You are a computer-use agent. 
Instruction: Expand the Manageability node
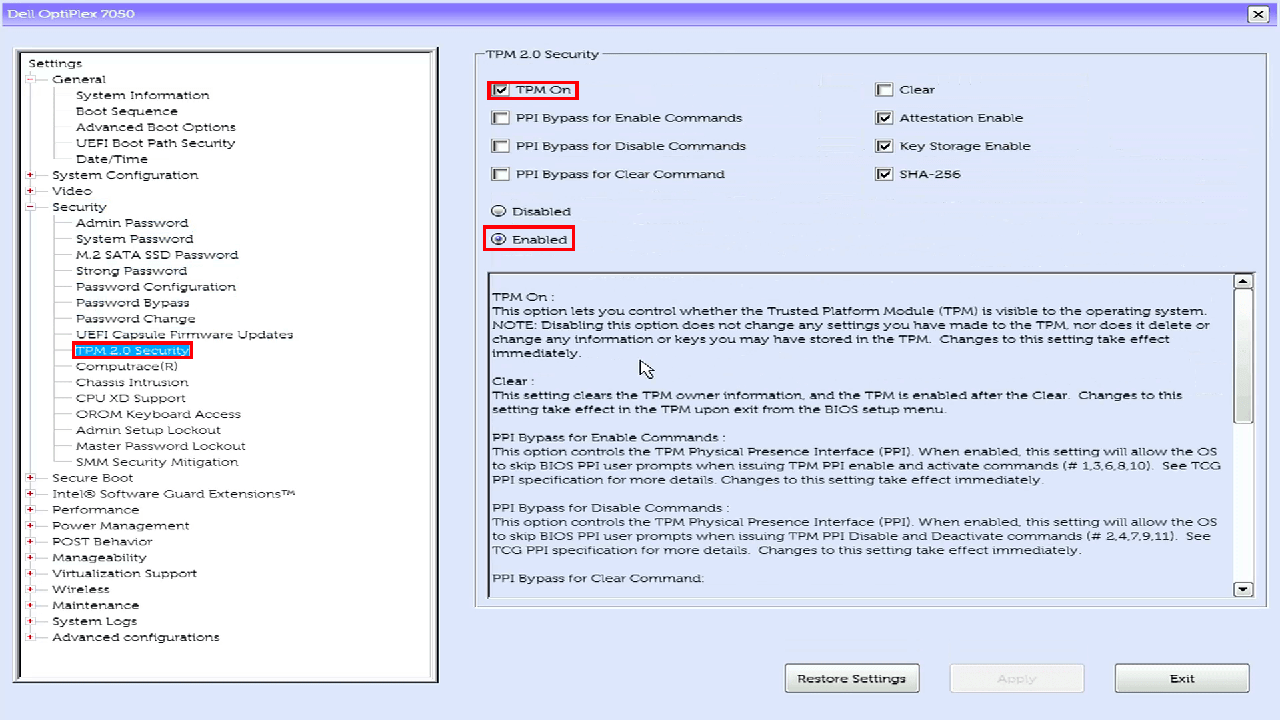click(31, 558)
